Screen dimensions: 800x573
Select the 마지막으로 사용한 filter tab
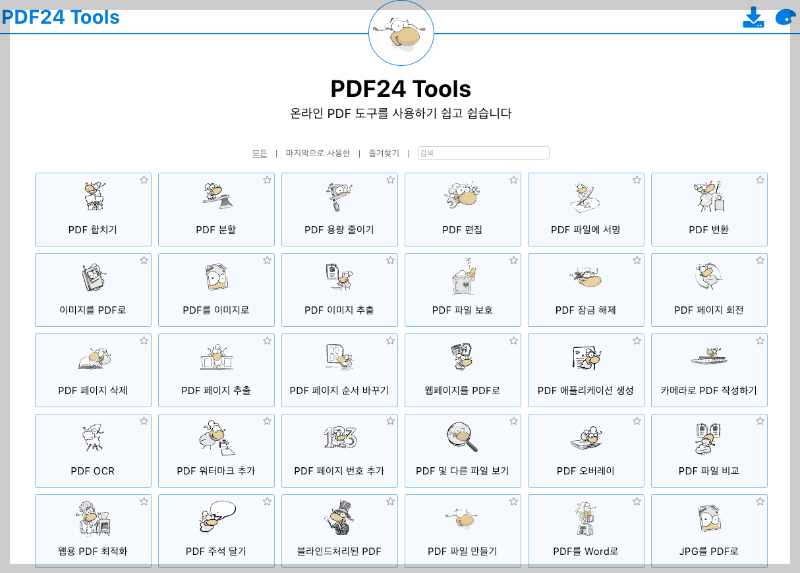(318, 153)
